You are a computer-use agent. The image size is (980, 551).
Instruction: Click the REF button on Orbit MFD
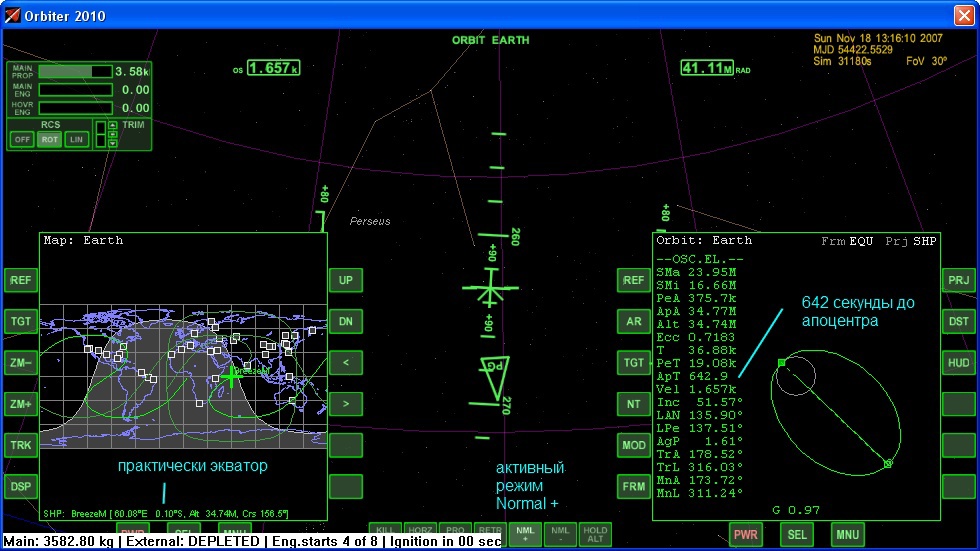click(x=633, y=280)
